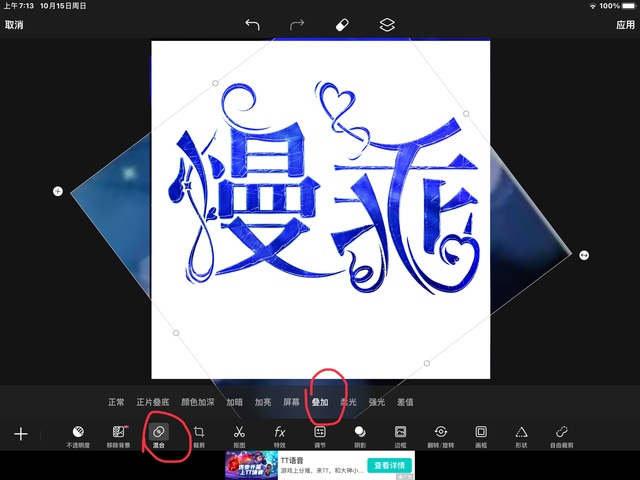
Task: Select the 阴影 shadow tool
Action: [x=360, y=435]
